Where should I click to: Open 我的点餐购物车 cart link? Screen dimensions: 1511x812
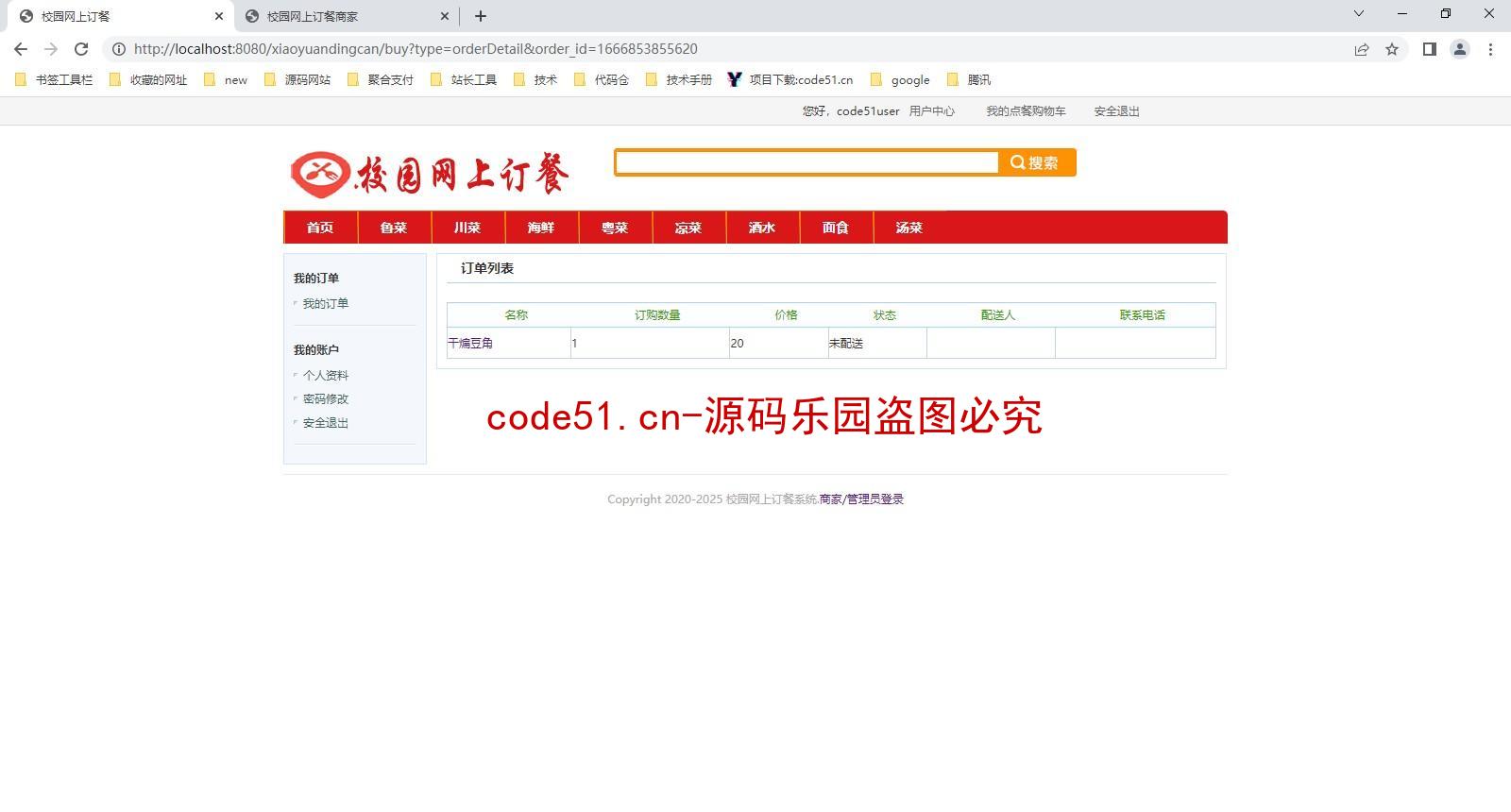pos(1026,111)
